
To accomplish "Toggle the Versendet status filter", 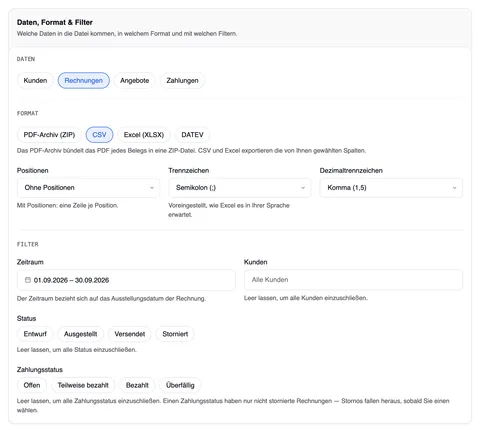I will click(130, 334).
